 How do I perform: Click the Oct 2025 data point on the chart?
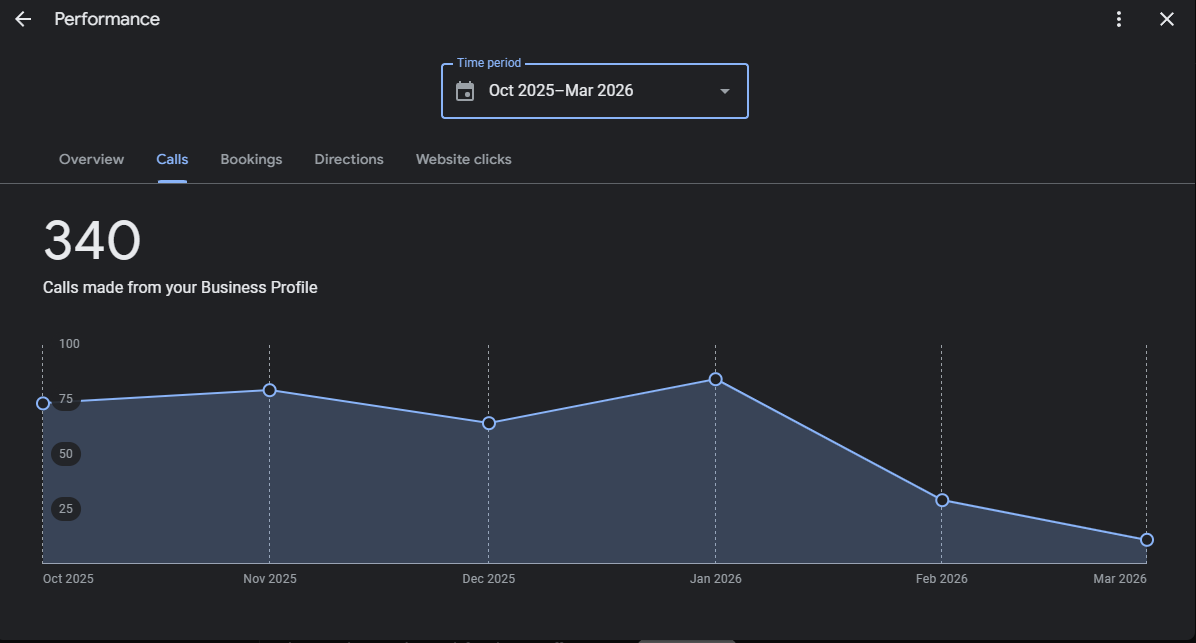click(x=43, y=403)
